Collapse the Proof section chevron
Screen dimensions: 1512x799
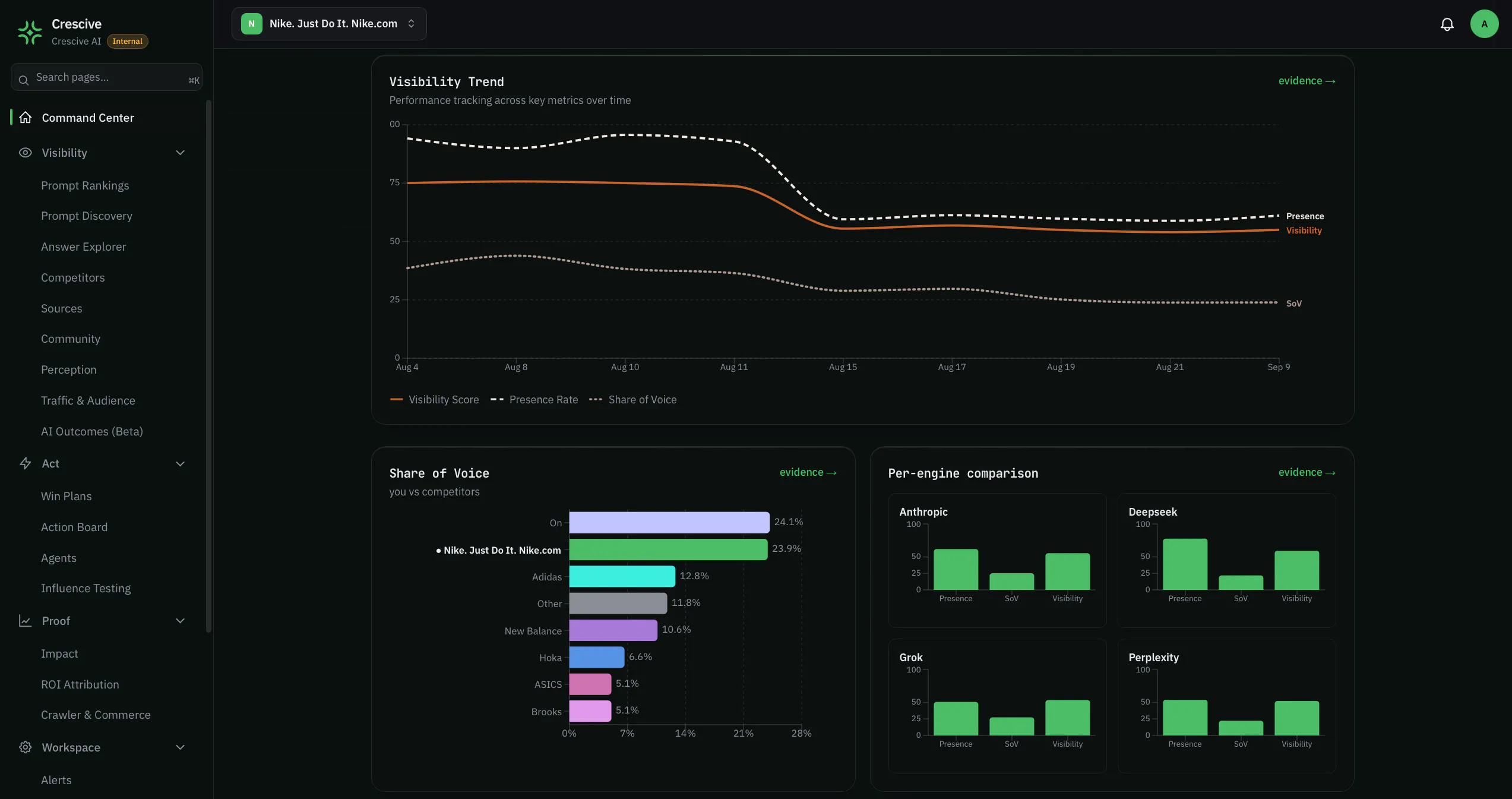tap(181, 621)
